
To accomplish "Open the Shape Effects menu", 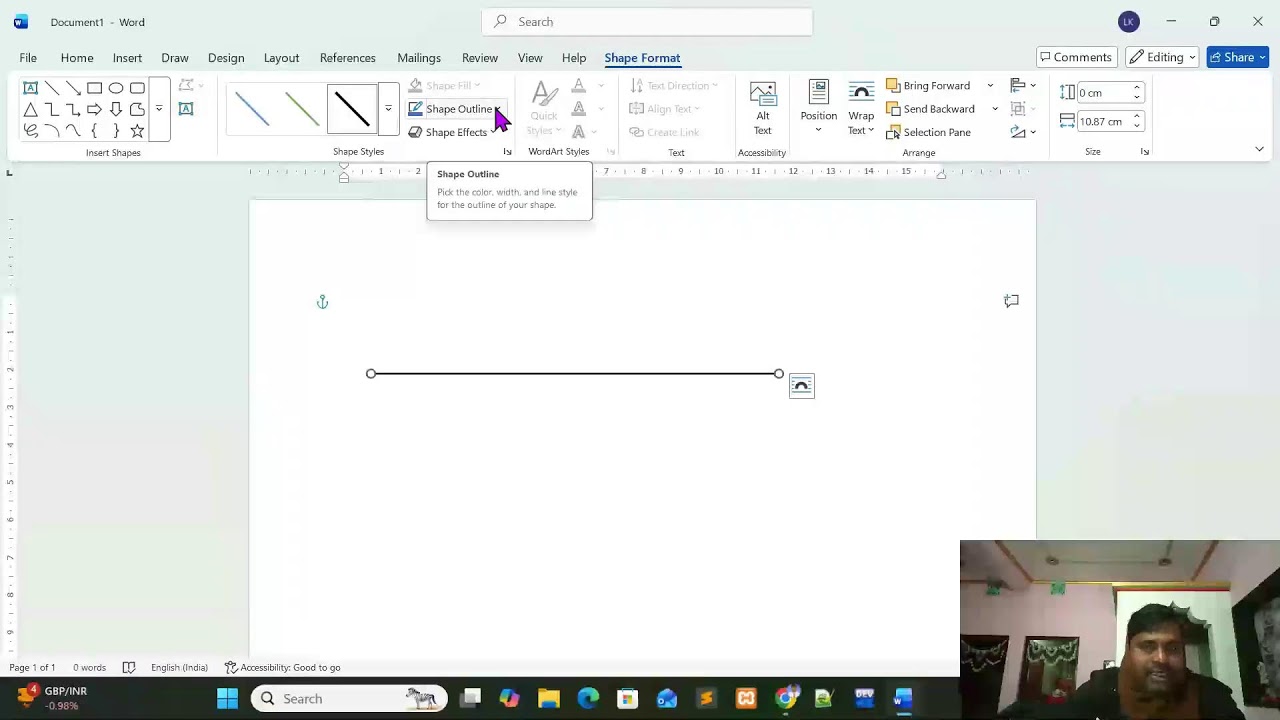I will click(x=454, y=132).
